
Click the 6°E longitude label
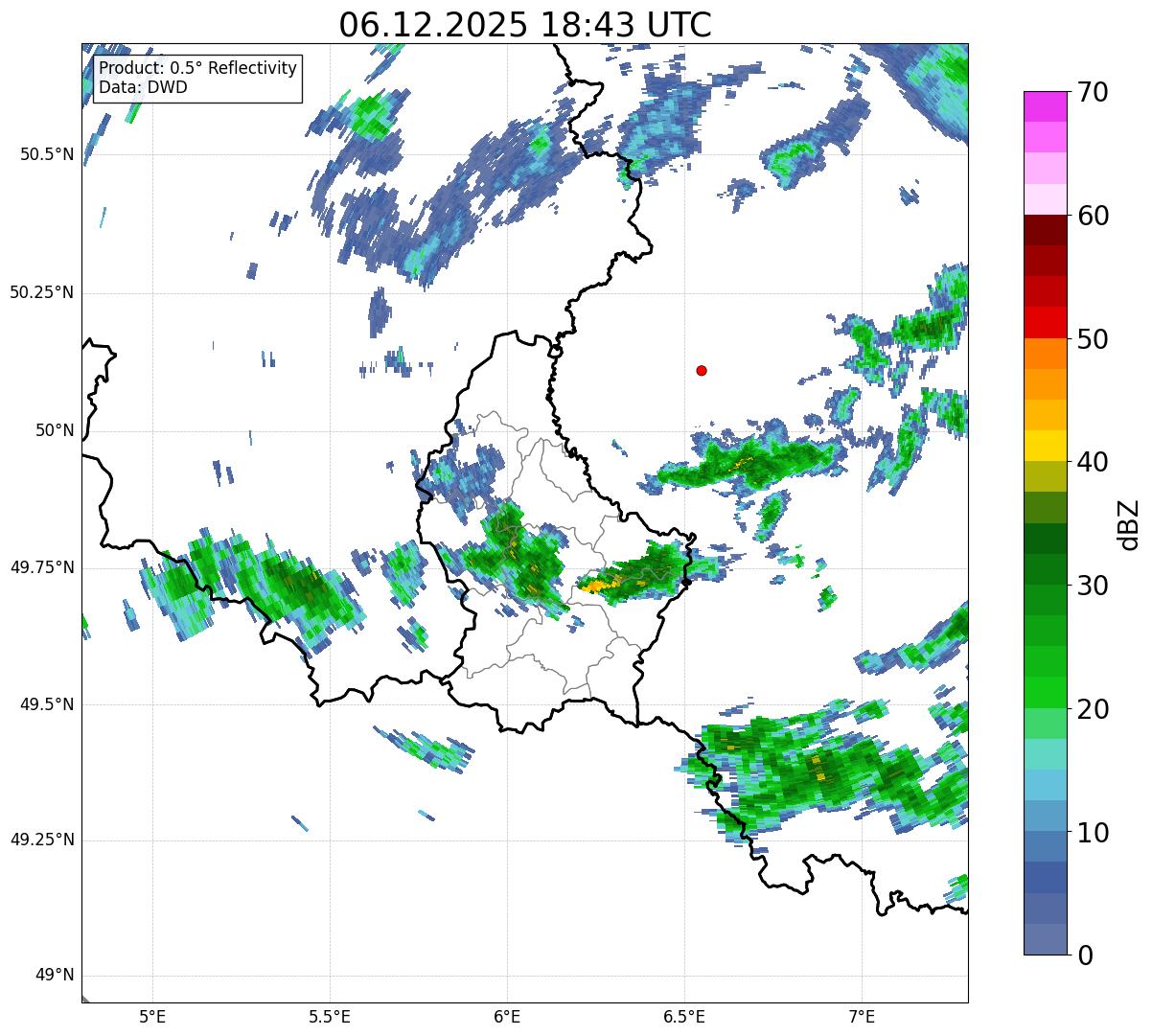click(x=507, y=1016)
